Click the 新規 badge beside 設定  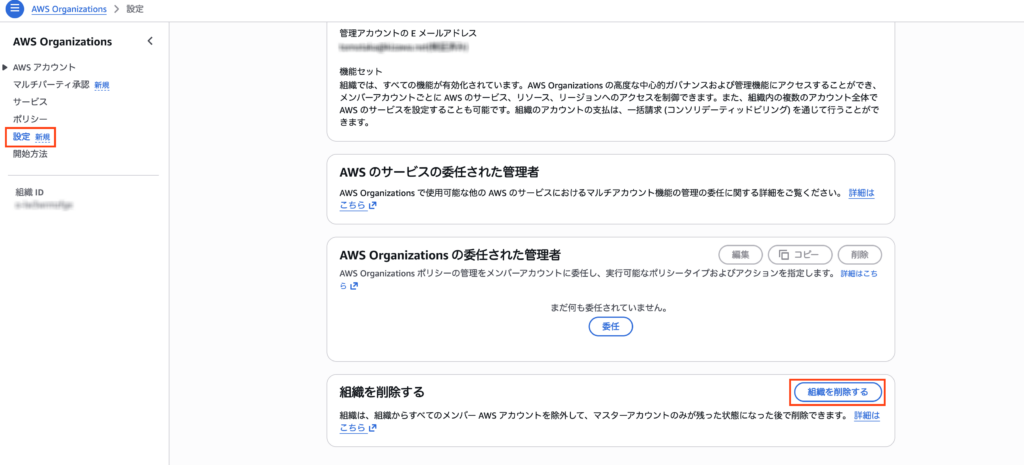tap(43, 136)
